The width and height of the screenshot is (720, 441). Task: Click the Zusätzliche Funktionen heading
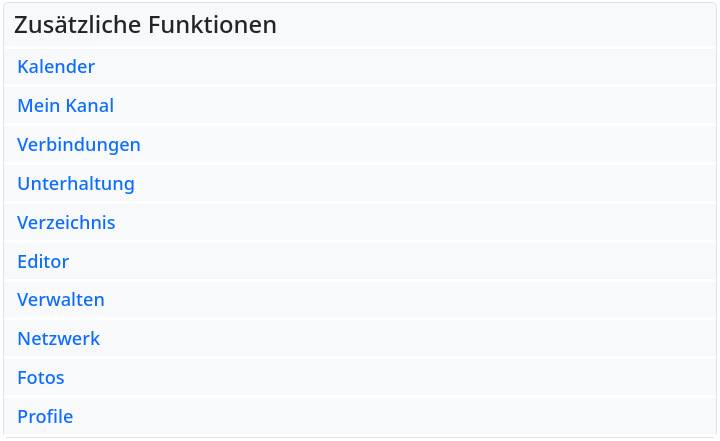pos(145,25)
